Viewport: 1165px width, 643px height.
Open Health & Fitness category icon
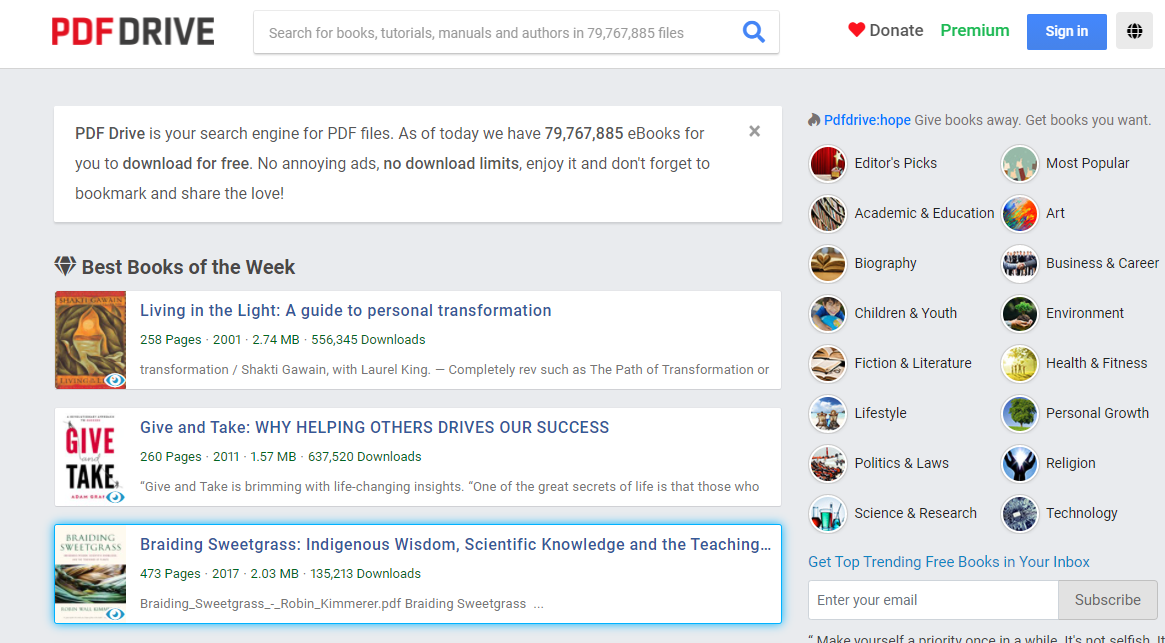pos(1019,363)
